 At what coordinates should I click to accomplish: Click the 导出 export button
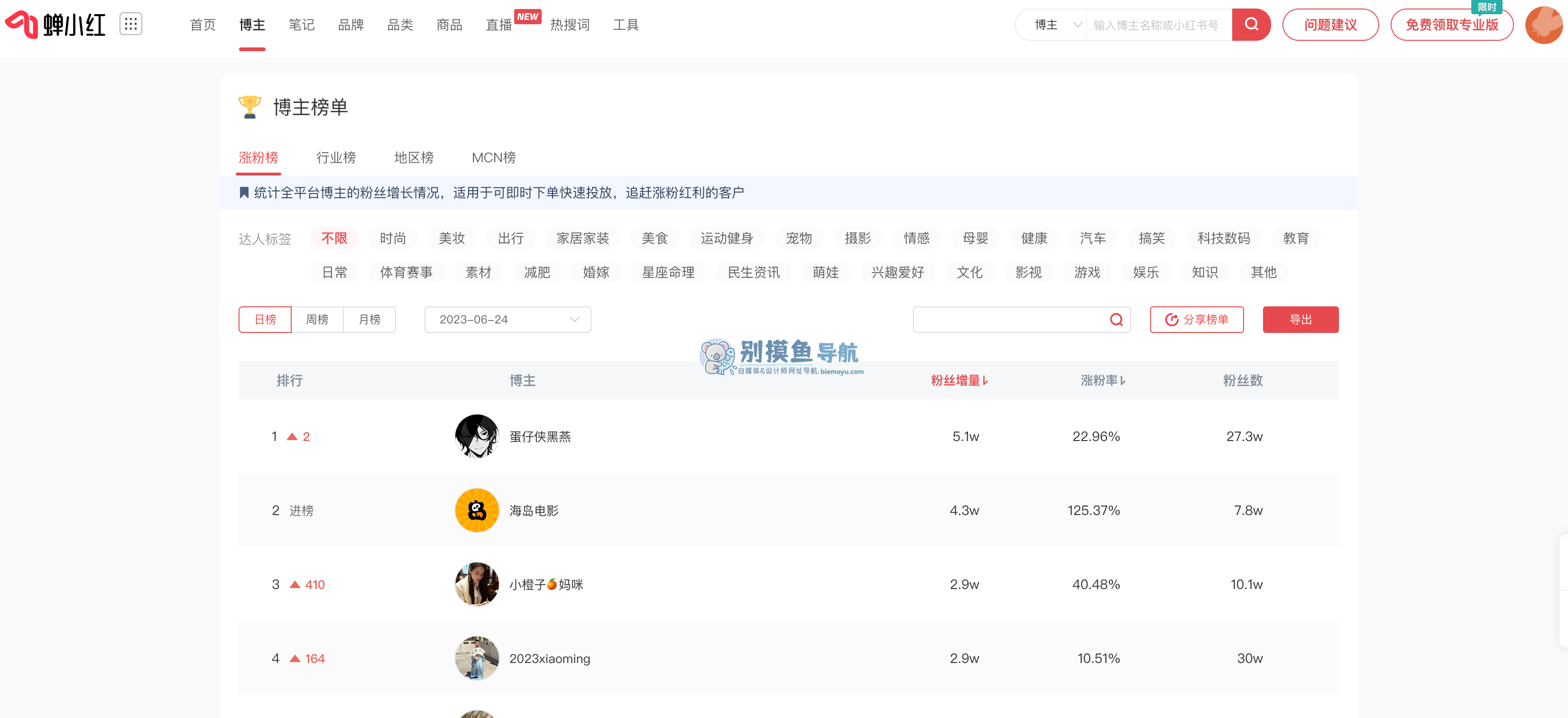(x=1301, y=320)
